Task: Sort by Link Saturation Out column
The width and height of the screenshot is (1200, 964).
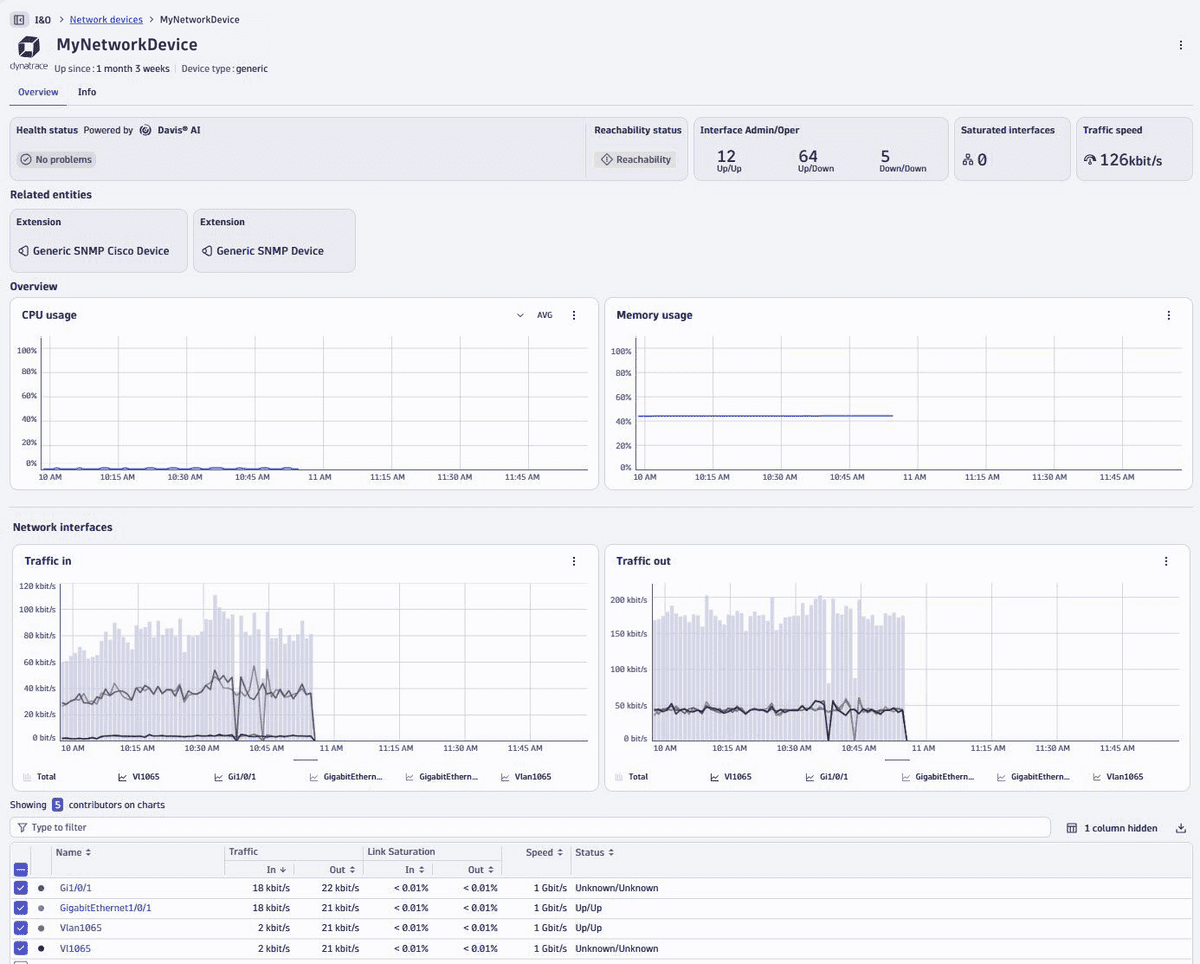Action: [482, 870]
